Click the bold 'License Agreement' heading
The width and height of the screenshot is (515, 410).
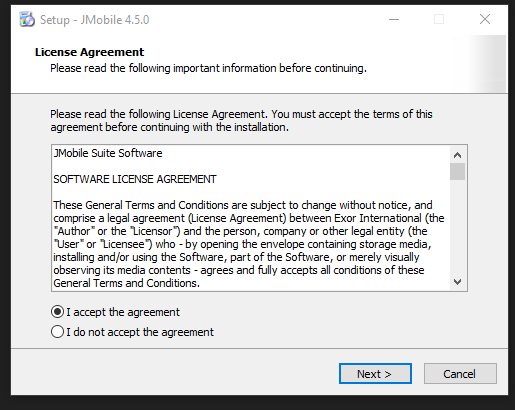tap(89, 52)
